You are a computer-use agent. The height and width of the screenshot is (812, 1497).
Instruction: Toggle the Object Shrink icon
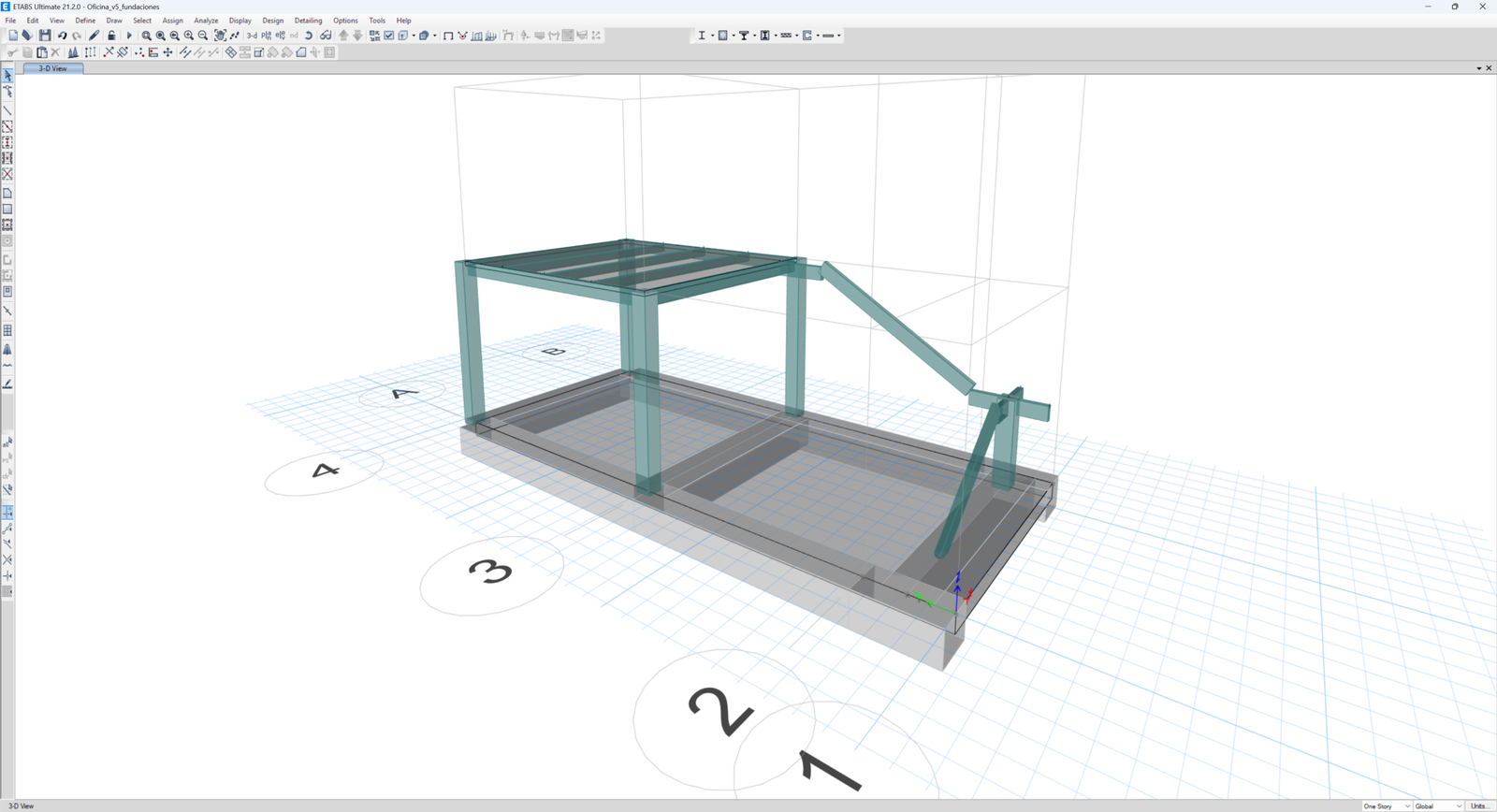(374, 36)
